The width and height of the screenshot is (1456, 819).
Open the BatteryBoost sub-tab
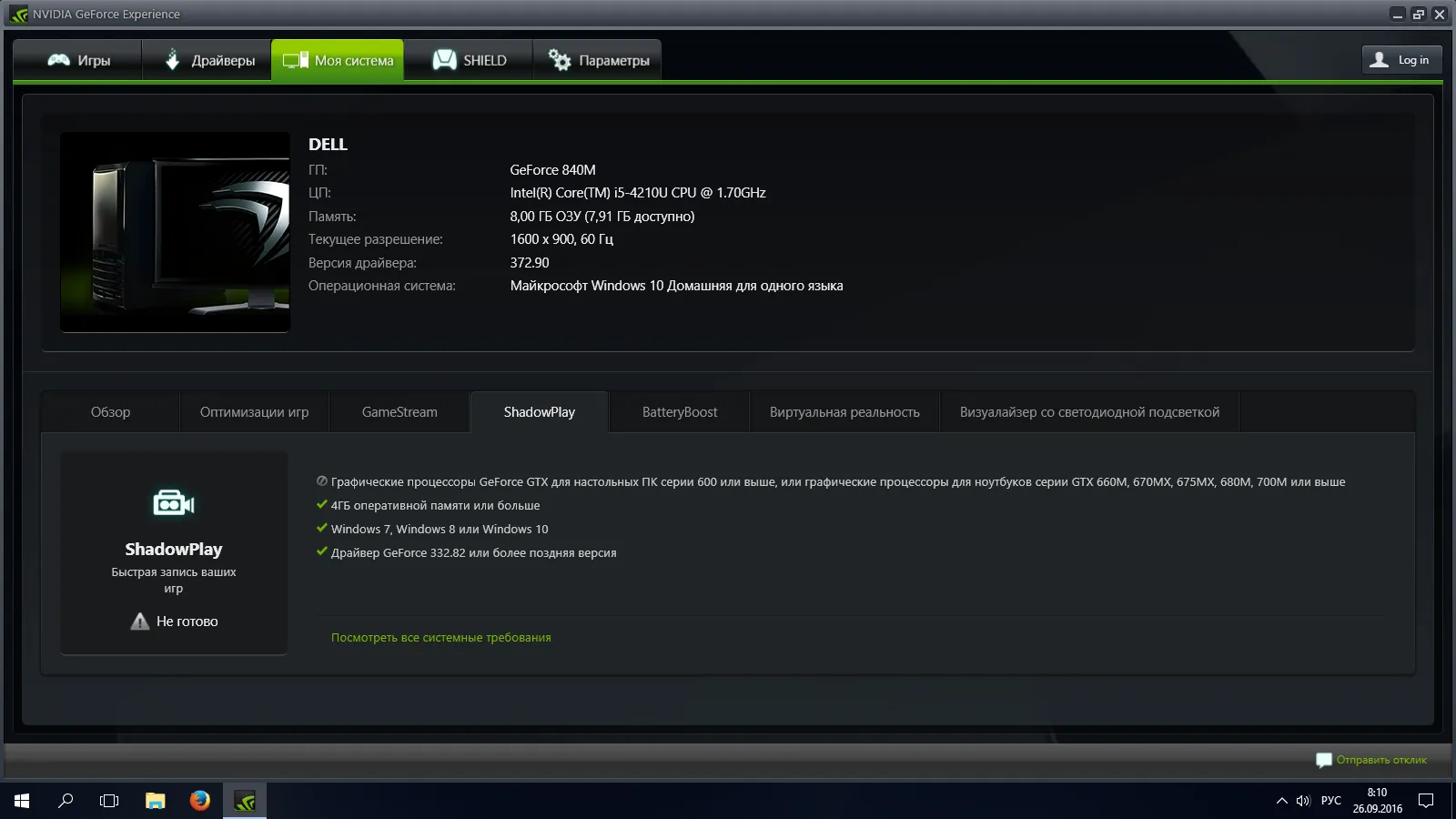680,412
